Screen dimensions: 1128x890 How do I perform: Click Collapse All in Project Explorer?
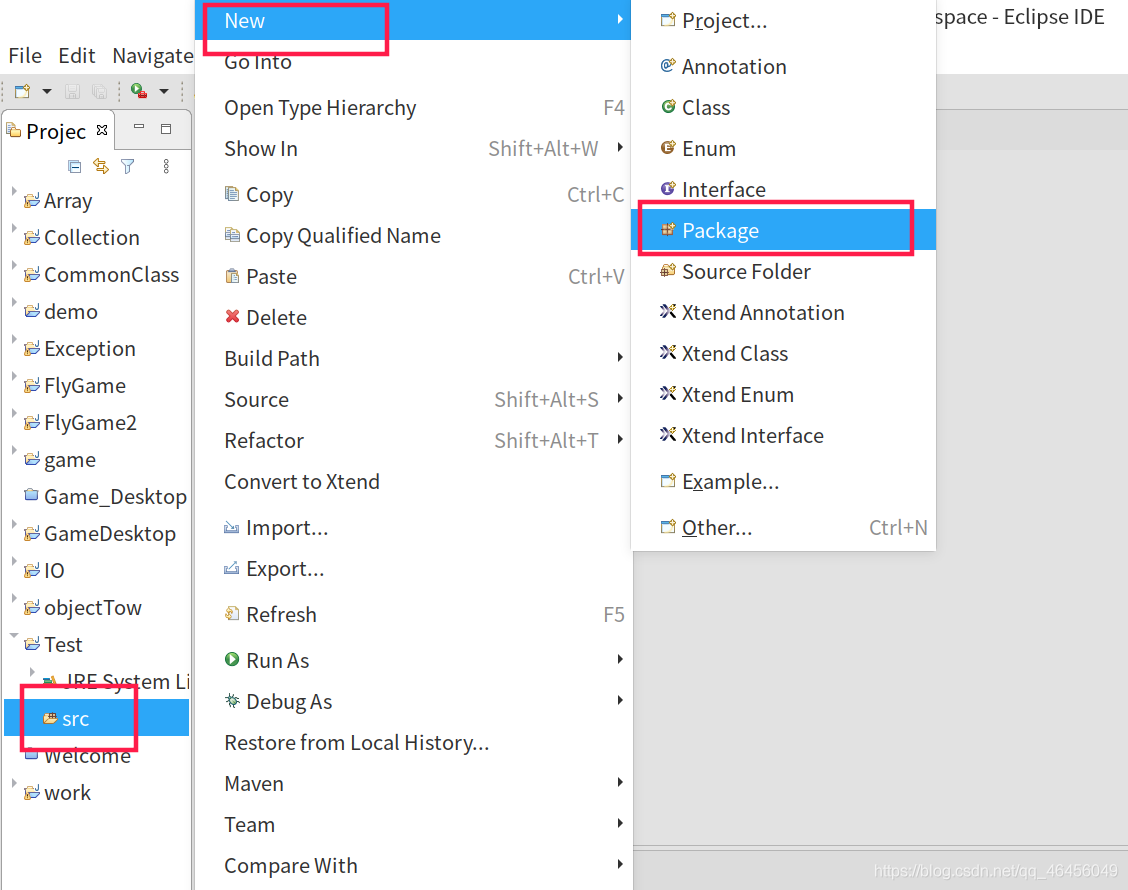point(74,167)
